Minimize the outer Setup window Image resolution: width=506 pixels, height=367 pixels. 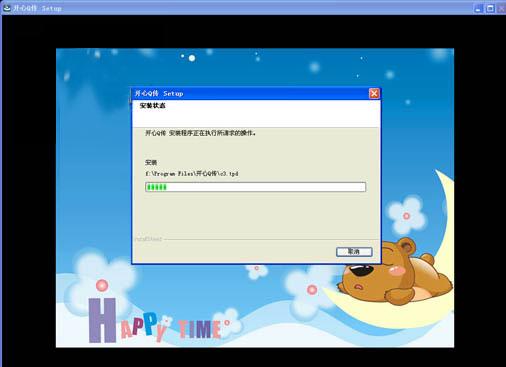[478, 8]
